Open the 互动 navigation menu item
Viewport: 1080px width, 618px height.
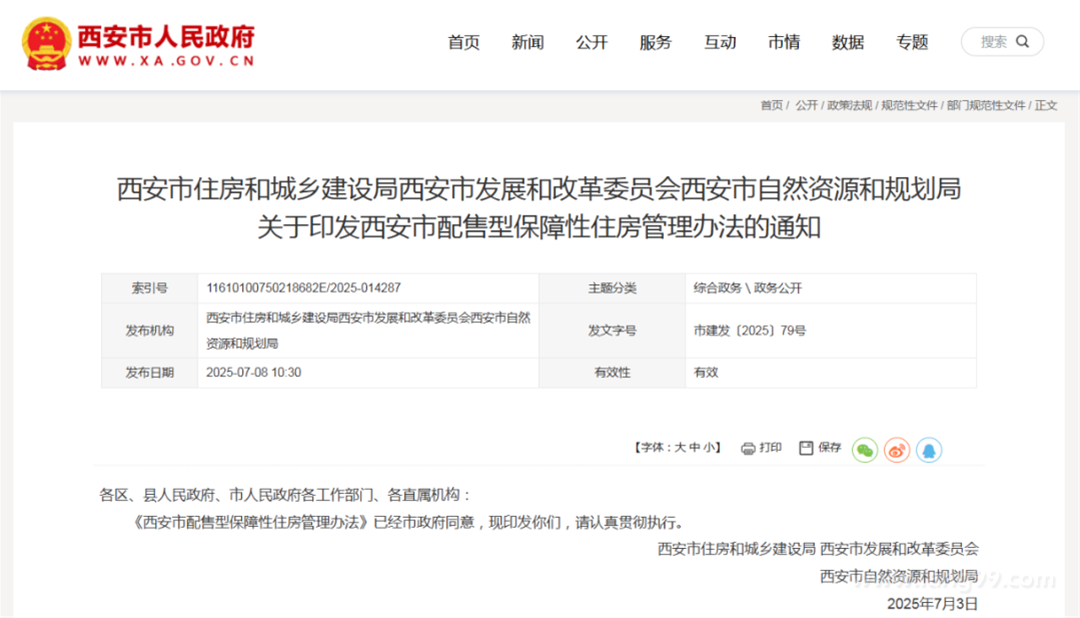pos(720,42)
